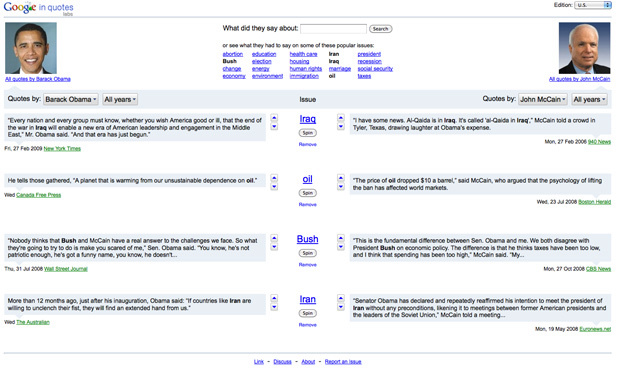The width and height of the screenshot is (622, 372).
Task: Click the up arrow beside Obama's oil quote
Action: pyautogui.click(x=274, y=178)
